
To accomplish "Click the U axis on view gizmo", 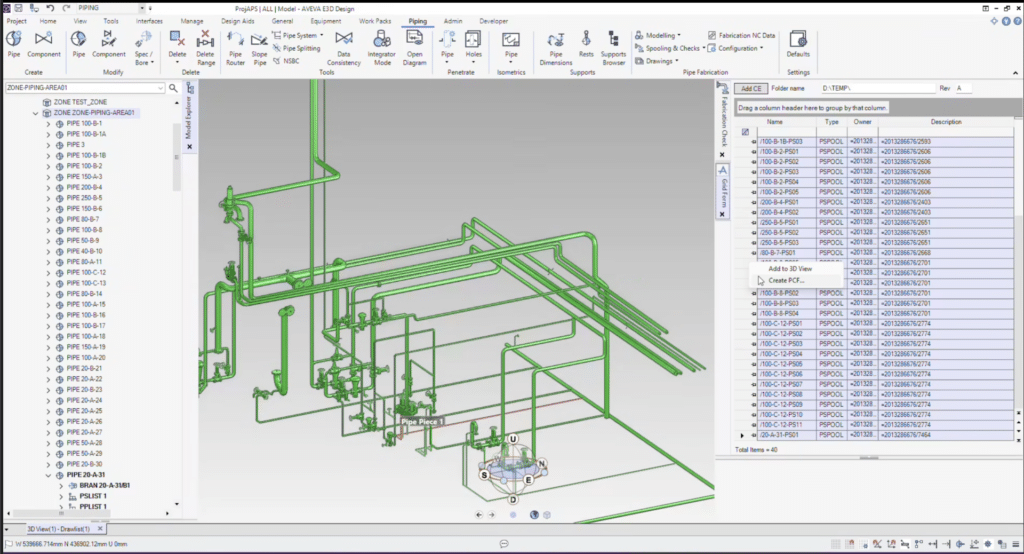I will pos(513,439).
